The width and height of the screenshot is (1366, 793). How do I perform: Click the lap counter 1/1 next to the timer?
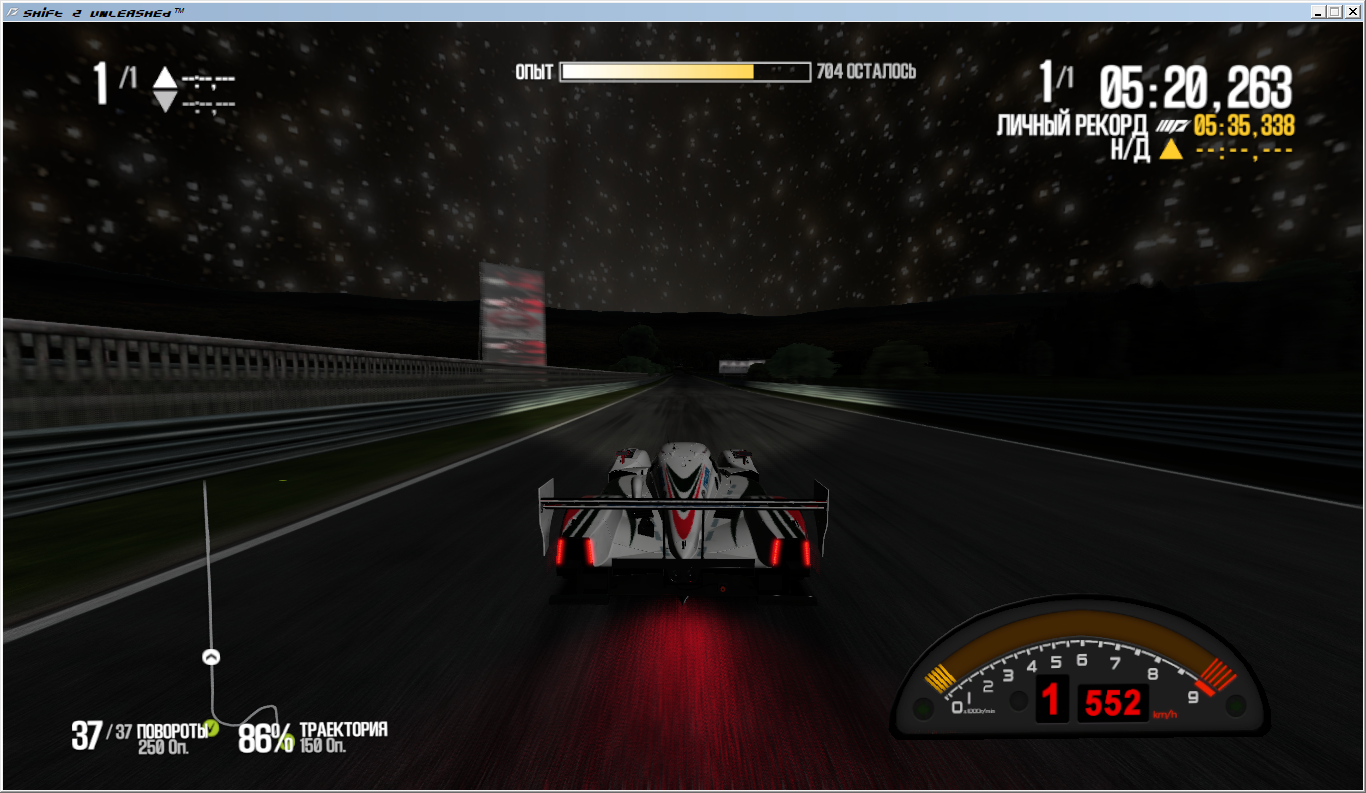(x=1056, y=82)
